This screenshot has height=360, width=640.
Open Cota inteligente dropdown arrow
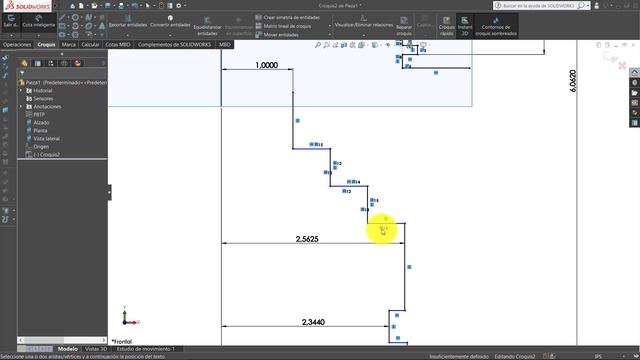38,35
